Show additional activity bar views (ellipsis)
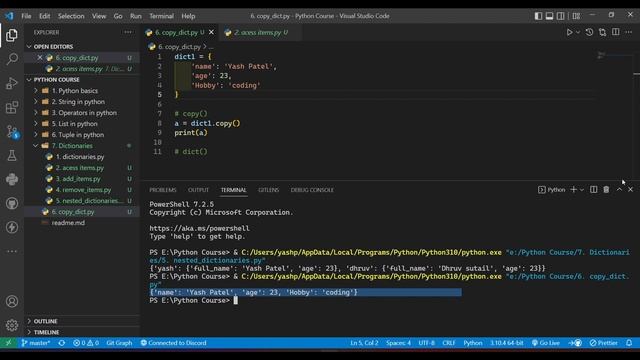 pos(12,251)
